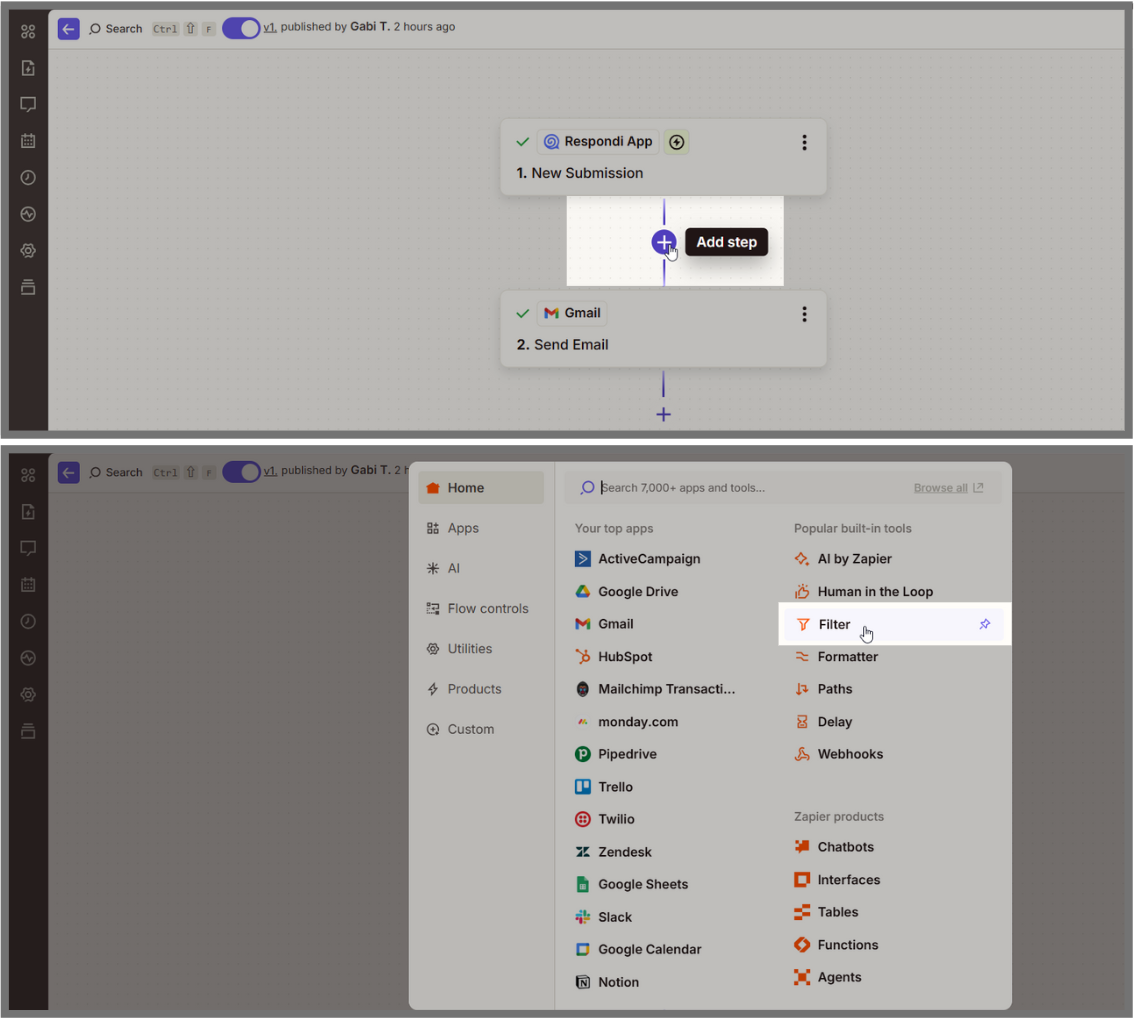Choose Filter from built-in tools
Viewport: 1134px width, 1019px height.
[x=895, y=624]
